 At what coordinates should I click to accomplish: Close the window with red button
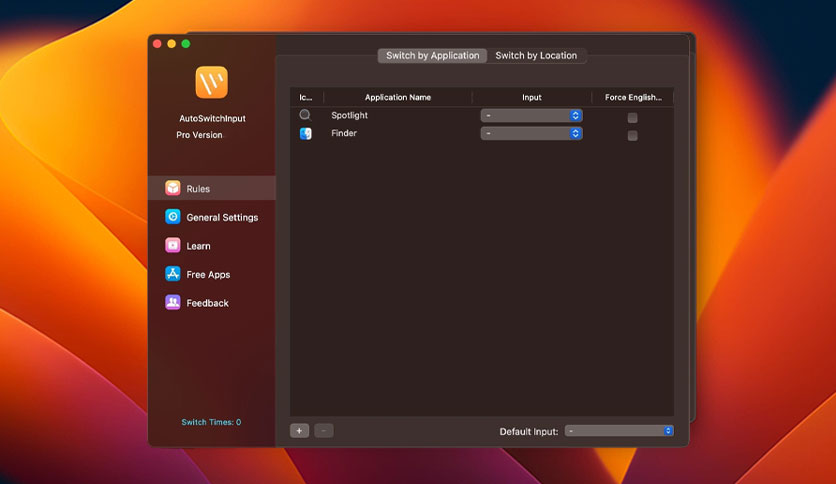click(157, 44)
